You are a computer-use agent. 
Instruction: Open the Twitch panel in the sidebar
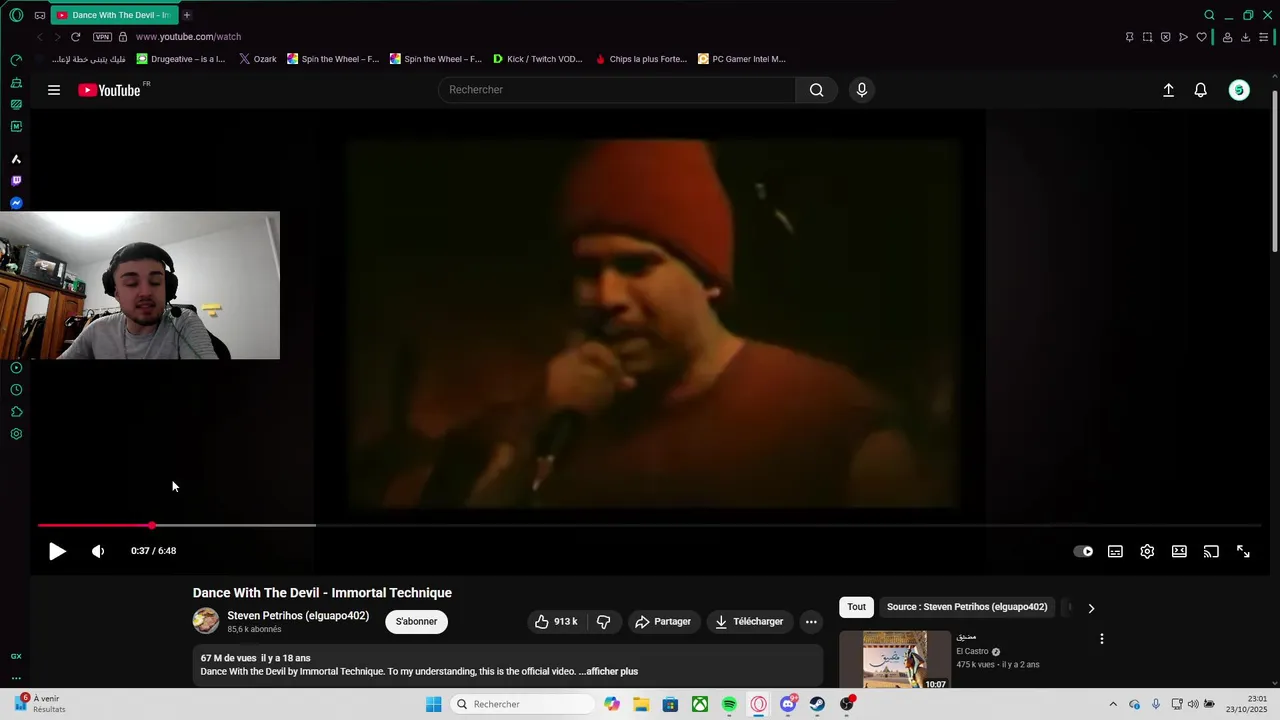coord(16,181)
